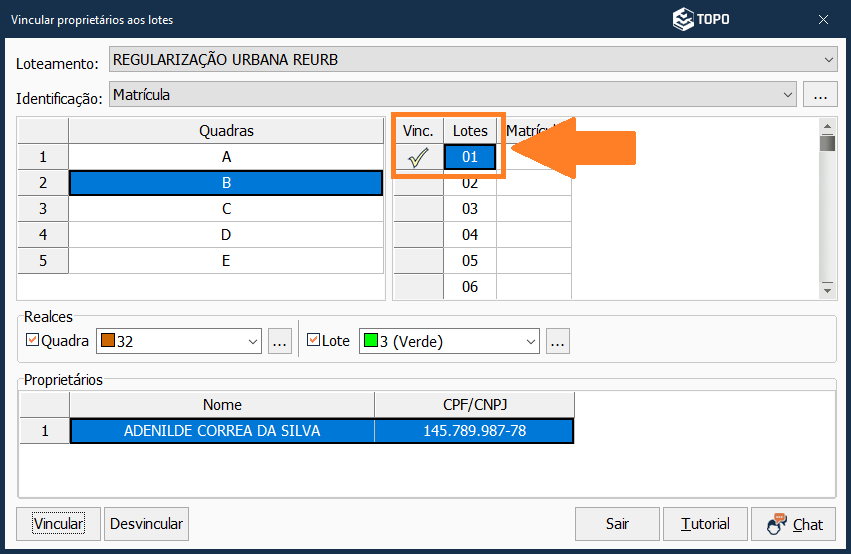Close the Vincular proprietários window
Screen dimensions: 851x554
click(x=823, y=19)
